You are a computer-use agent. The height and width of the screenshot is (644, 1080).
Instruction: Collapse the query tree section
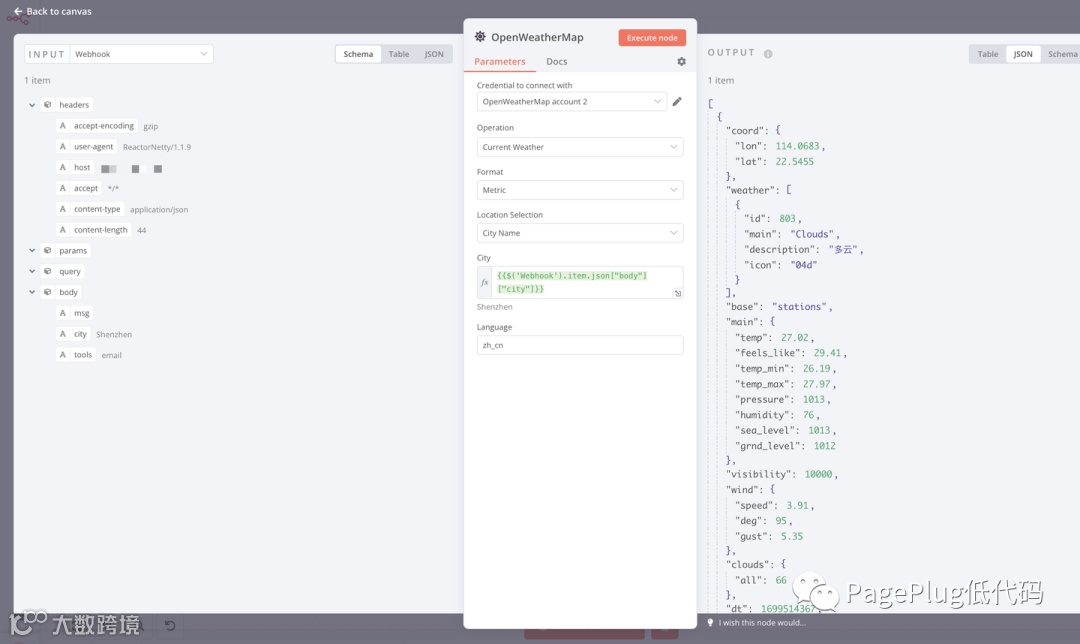point(32,271)
